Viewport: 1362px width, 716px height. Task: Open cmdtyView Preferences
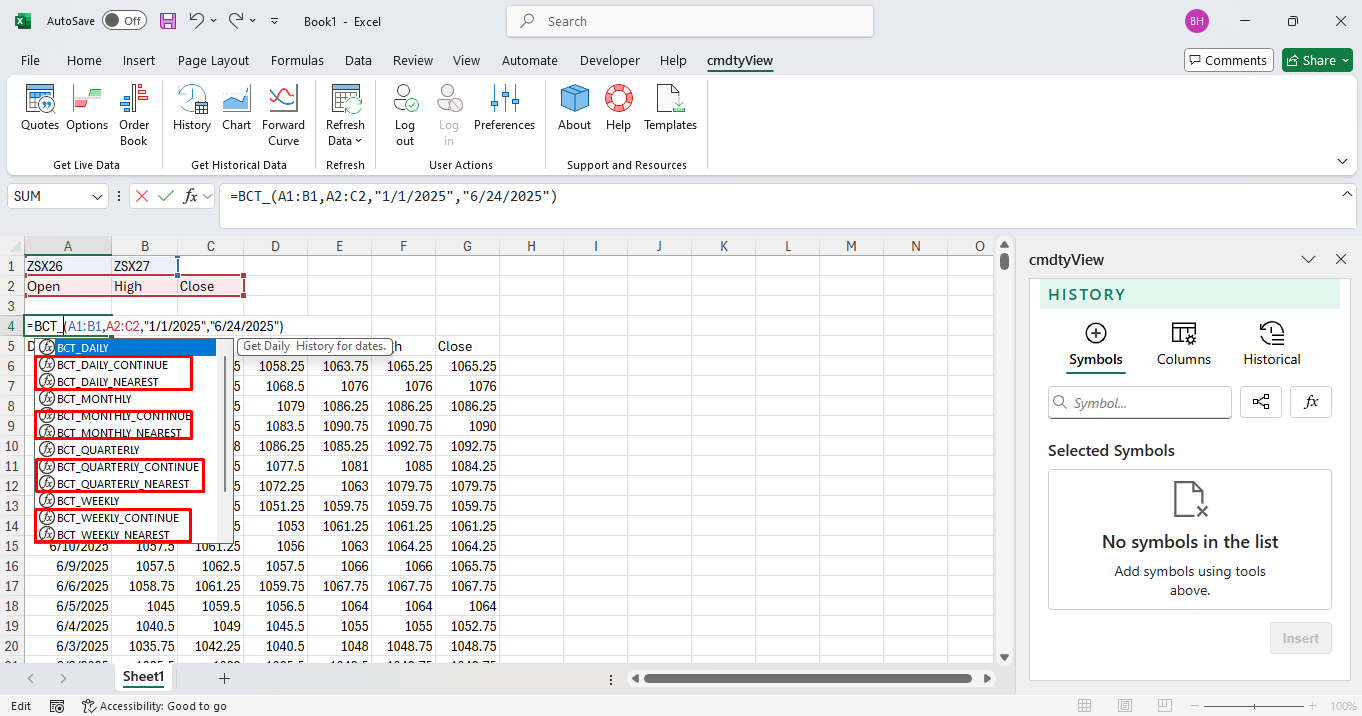(x=504, y=110)
